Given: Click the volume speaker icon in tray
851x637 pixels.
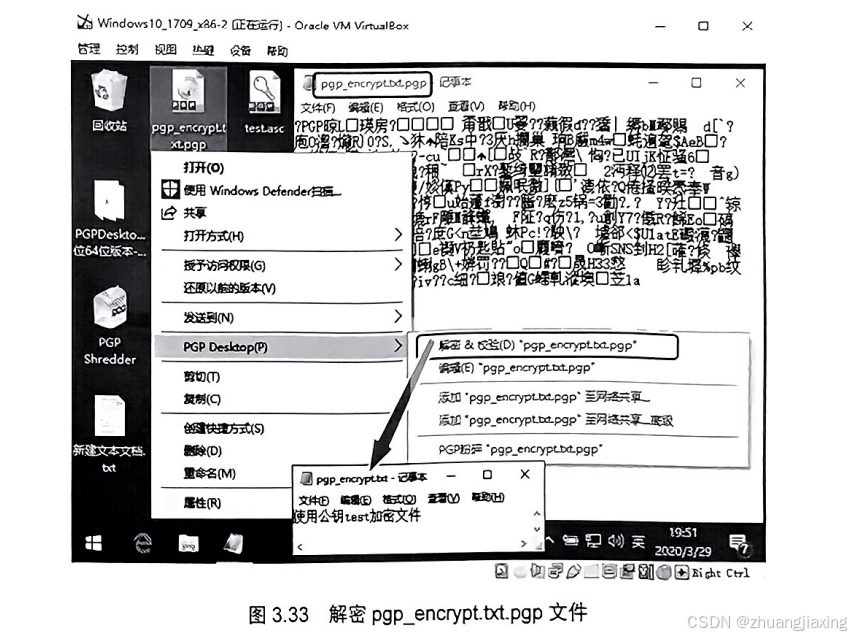Looking at the screenshot, I should click(616, 540).
